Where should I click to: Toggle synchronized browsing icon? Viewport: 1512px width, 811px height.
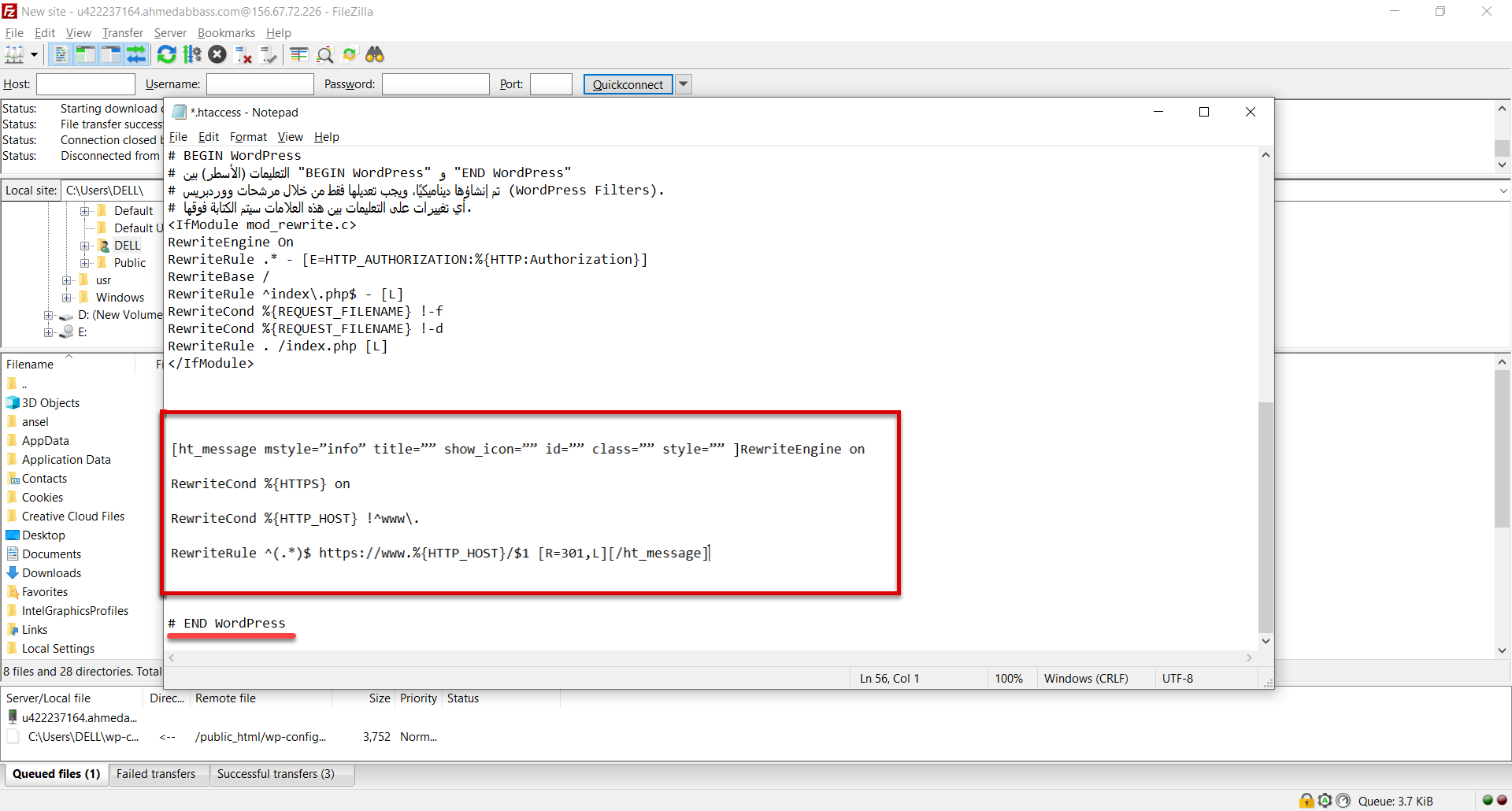click(350, 54)
